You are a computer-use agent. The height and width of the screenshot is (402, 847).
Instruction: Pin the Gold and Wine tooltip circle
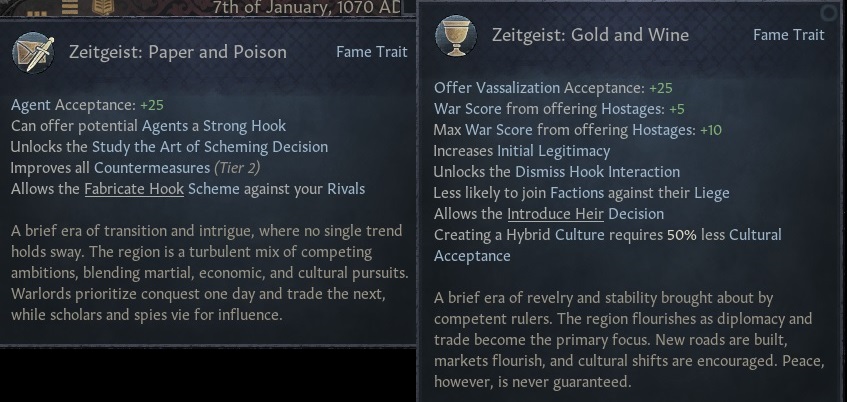click(x=827, y=13)
